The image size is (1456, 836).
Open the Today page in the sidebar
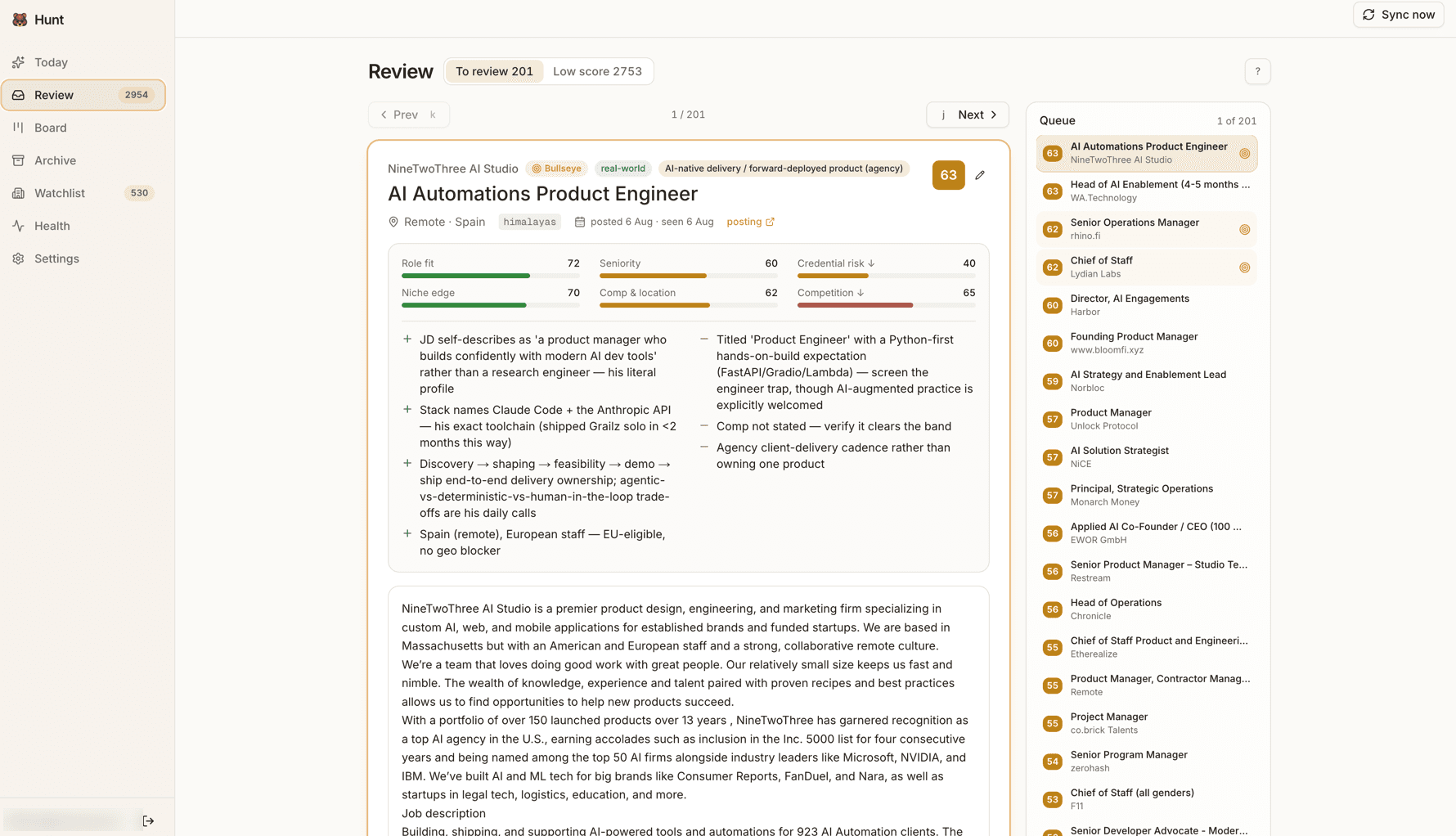[83, 62]
